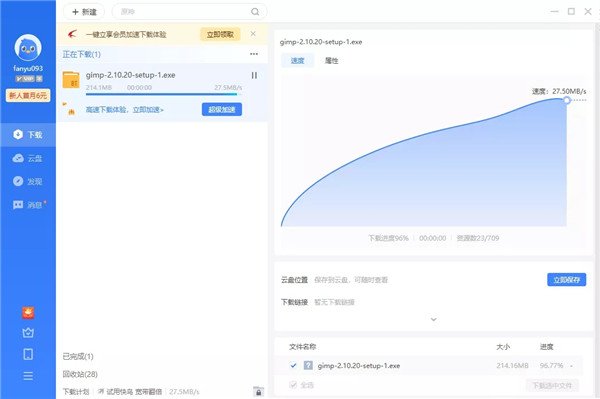Click the user avatar bird icon

tap(28, 48)
